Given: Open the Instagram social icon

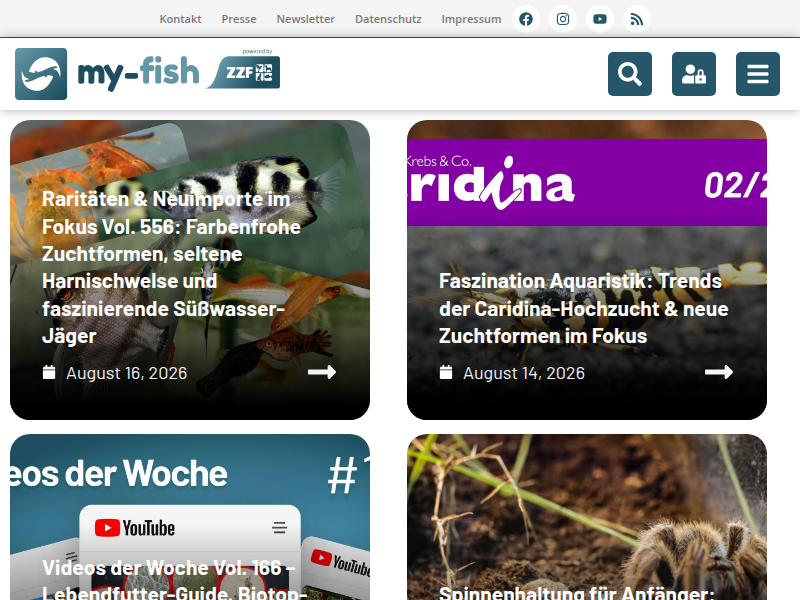Looking at the screenshot, I should (563, 19).
